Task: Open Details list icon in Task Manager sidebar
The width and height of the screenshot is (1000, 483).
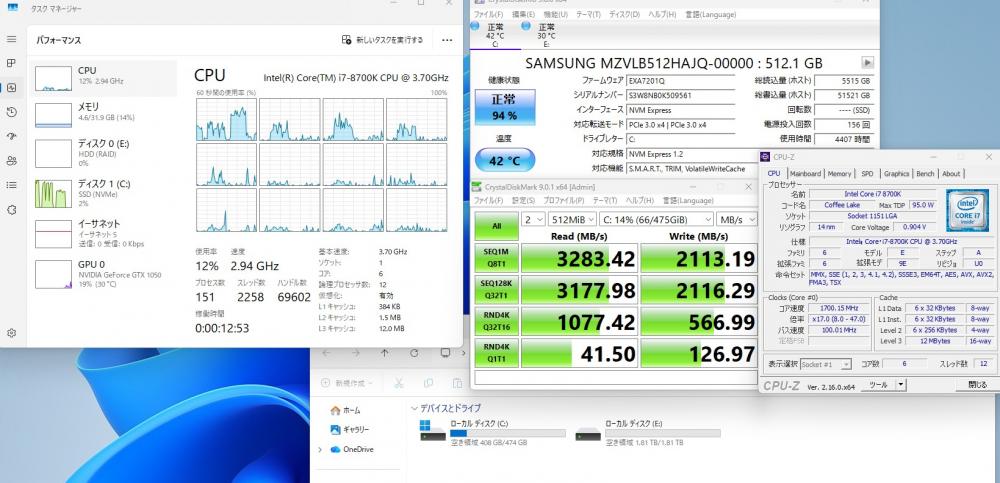Action: (11, 185)
